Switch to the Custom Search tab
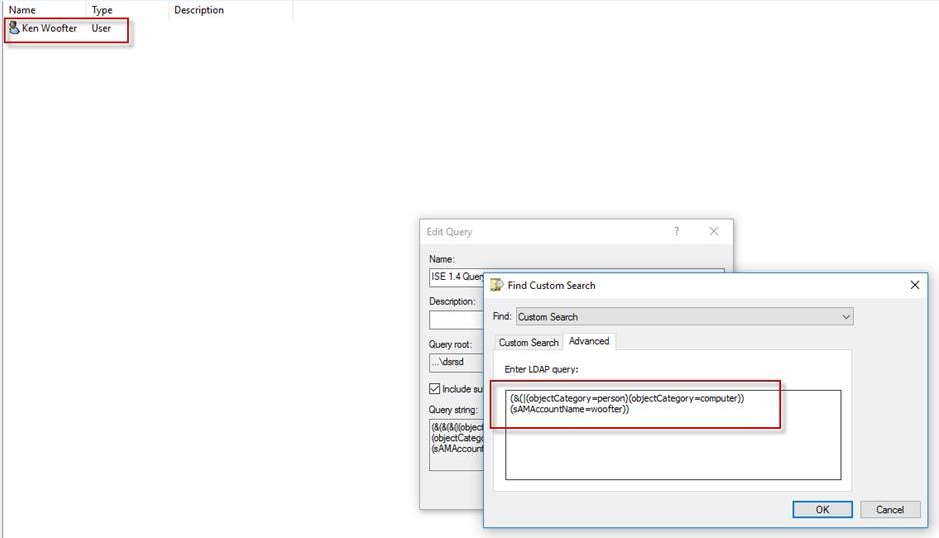The width and height of the screenshot is (939, 538). point(528,342)
